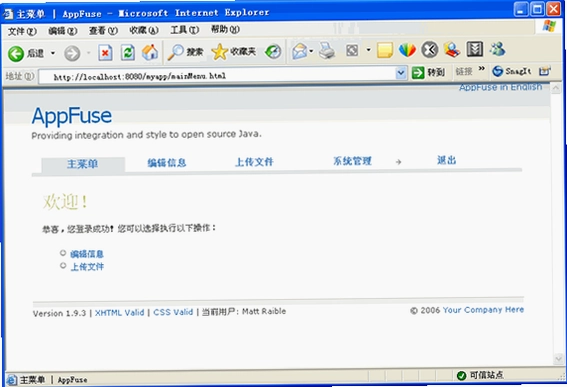Open the 编辑(E) menu
Viewport: 567px width, 387px height.
tap(63, 31)
